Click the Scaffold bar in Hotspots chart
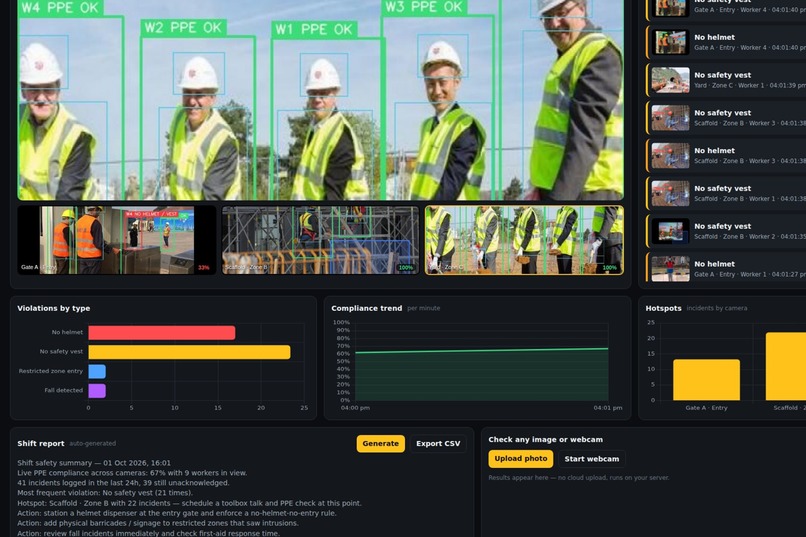This screenshot has width=806, height=537. [785, 366]
